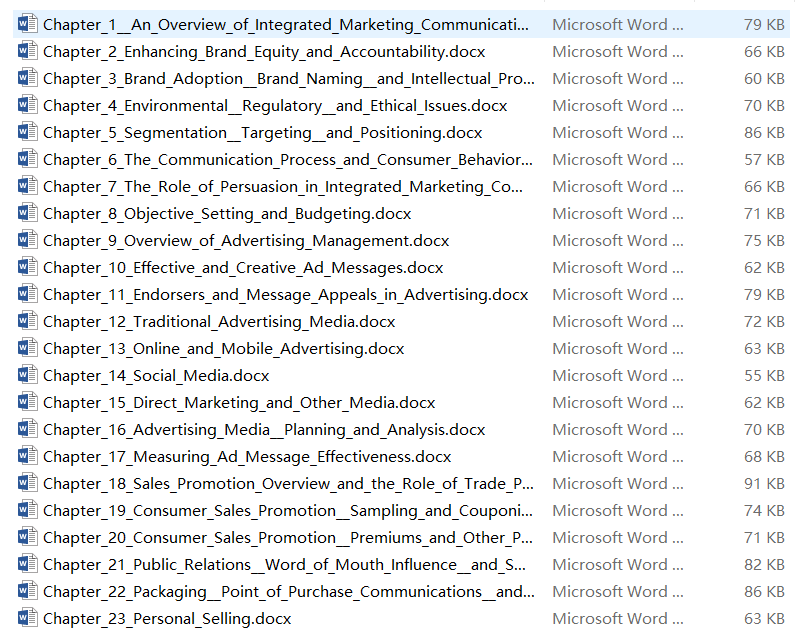Screen dimensions: 797x639
Task: Click the 82 KB size of Chapter_21
Action: [764, 564]
